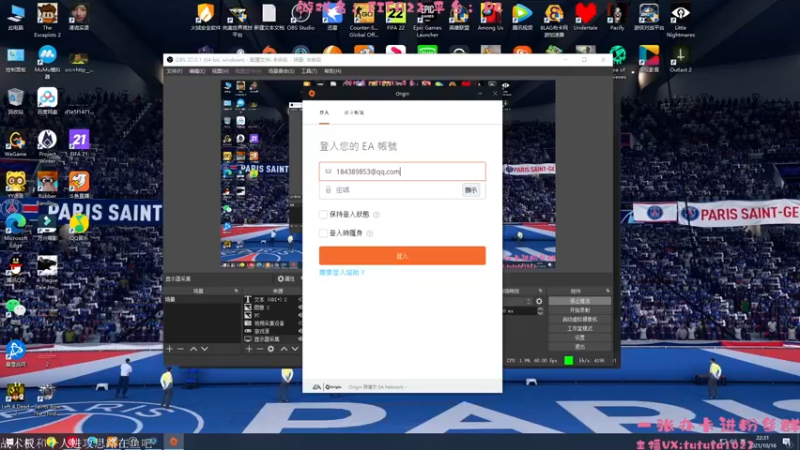Toggle visibility of the text GDI source
800x450 pixels.
300,299
